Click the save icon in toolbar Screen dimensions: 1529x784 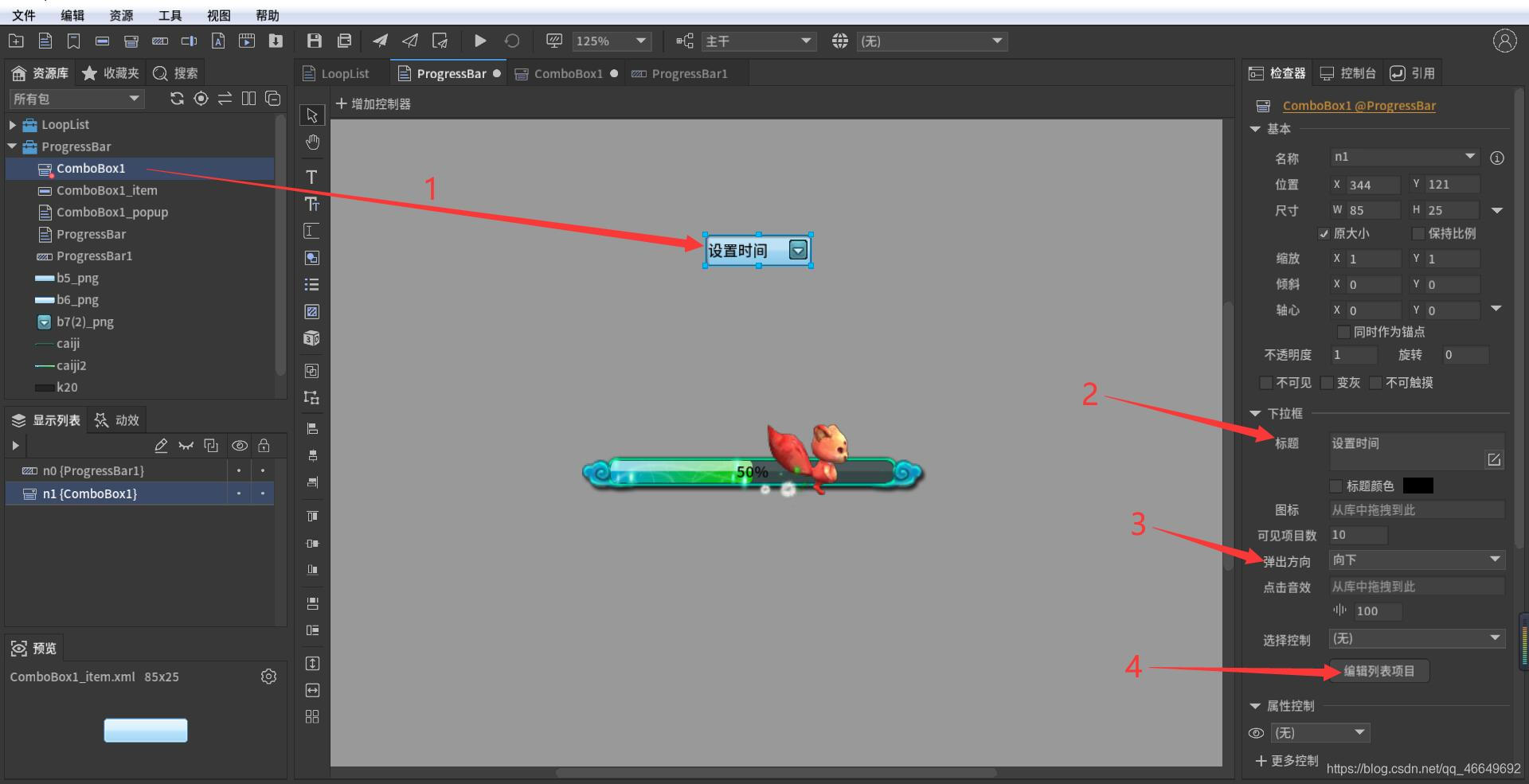[314, 41]
